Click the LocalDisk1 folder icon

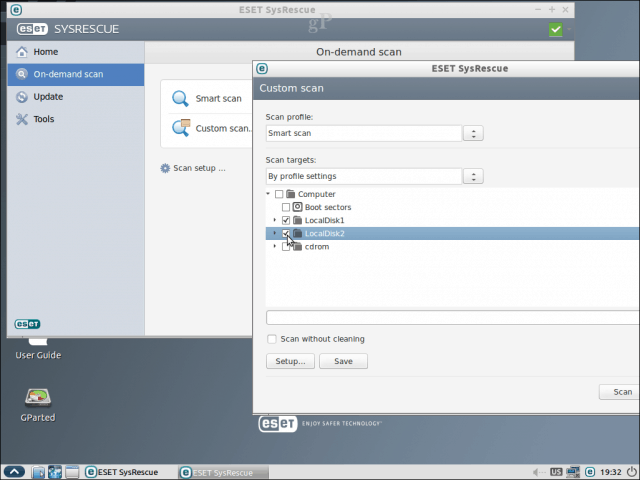click(x=298, y=220)
